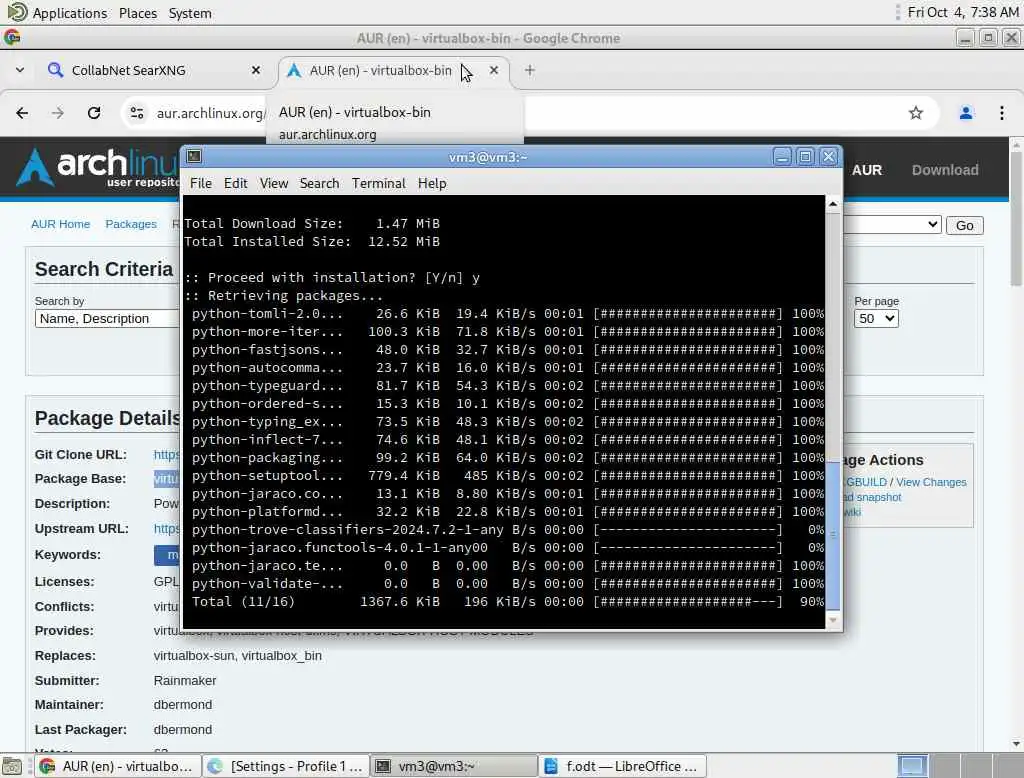Open the terminal File menu
The height and width of the screenshot is (778, 1024).
[x=200, y=184]
